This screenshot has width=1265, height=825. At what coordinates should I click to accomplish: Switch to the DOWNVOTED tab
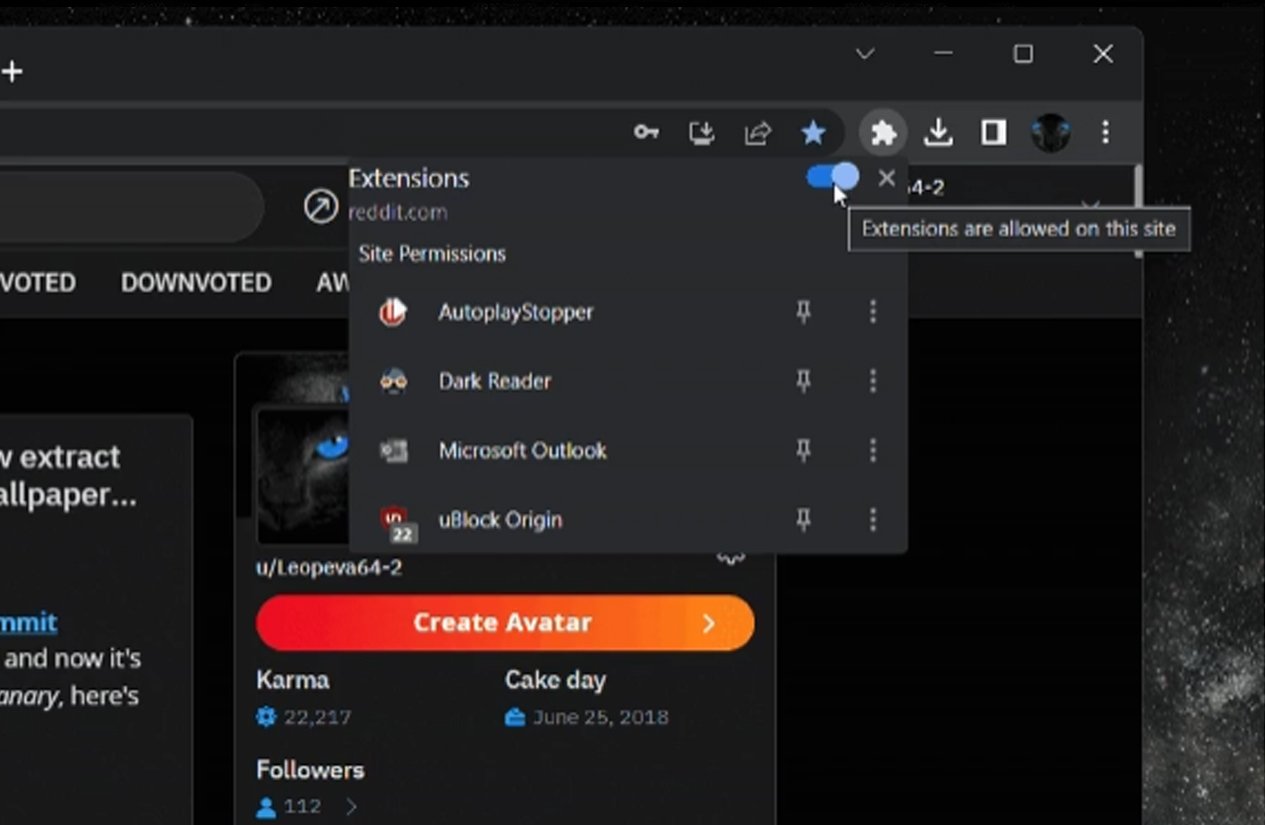coord(196,283)
